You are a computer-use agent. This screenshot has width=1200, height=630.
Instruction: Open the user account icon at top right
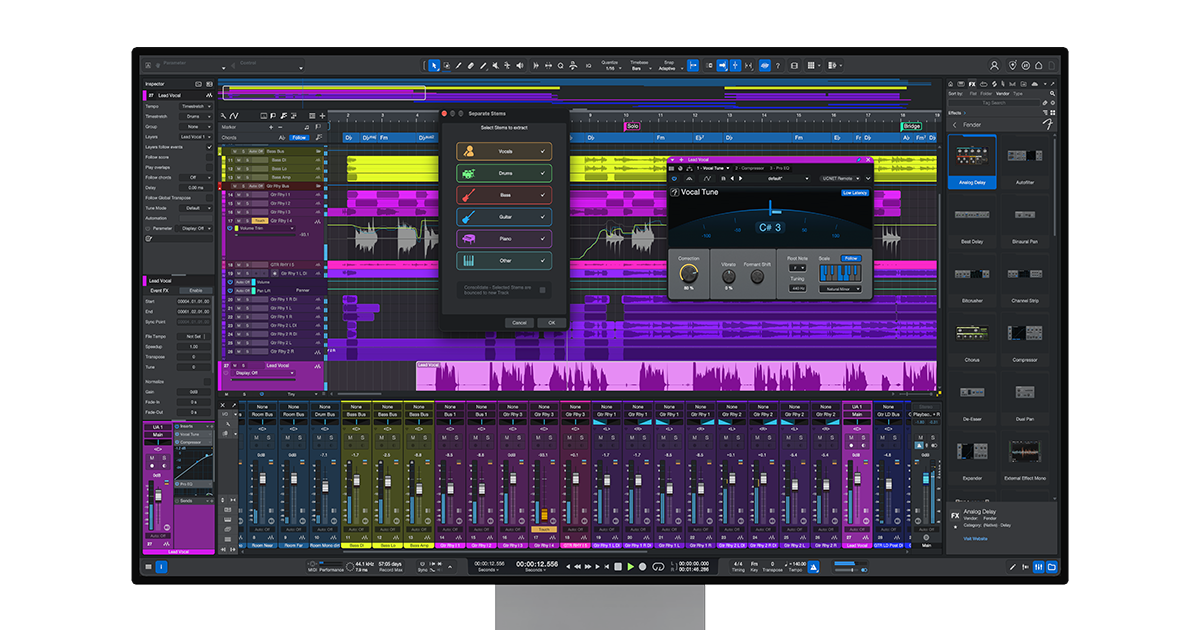pos(995,65)
